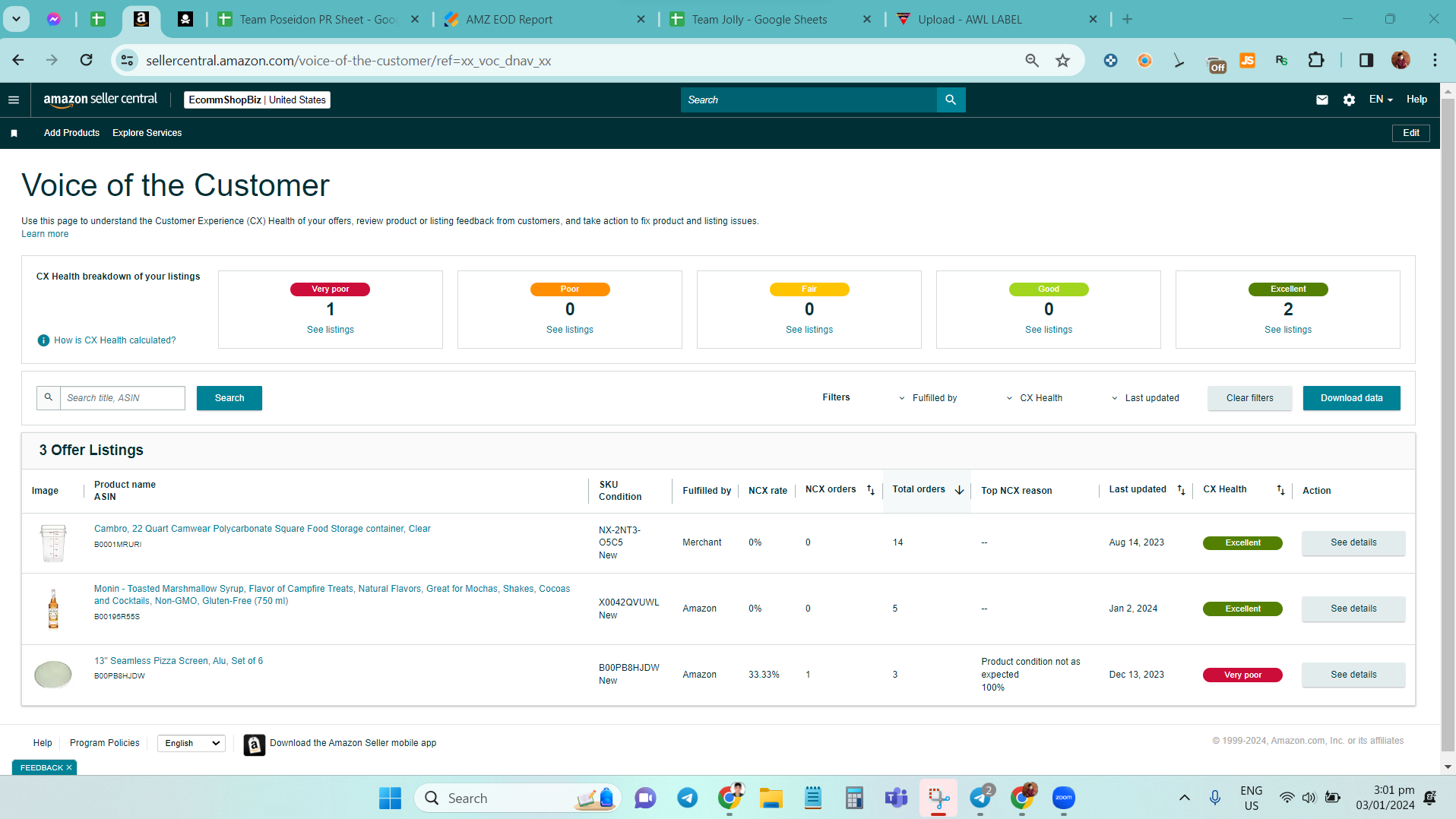The height and width of the screenshot is (819, 1456).
Task: See listings under Excellent
Action: [1287, 330]
